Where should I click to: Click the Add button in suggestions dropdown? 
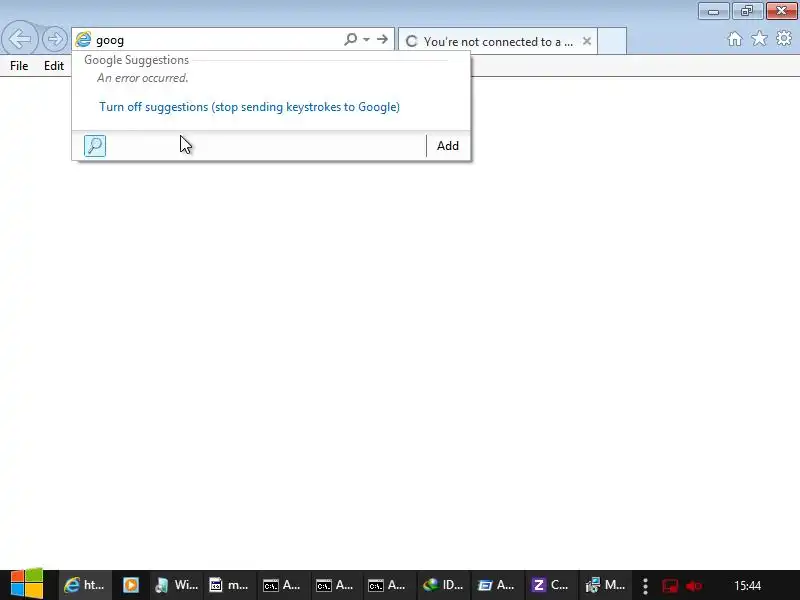[447, 146]
